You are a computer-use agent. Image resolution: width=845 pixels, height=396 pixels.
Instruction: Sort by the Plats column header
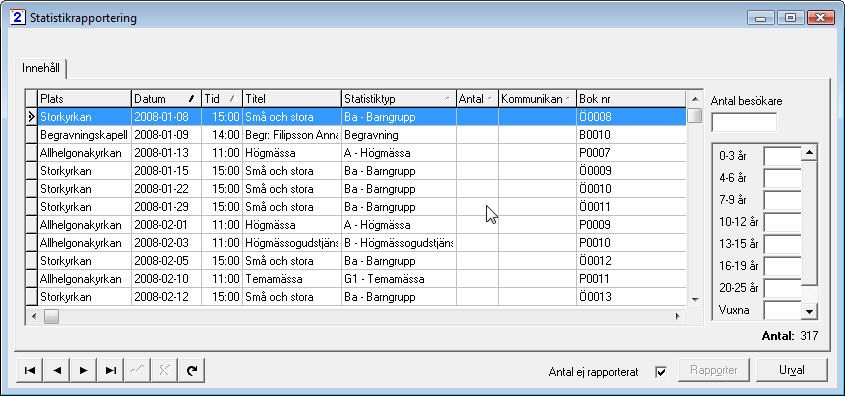point(85,99)
